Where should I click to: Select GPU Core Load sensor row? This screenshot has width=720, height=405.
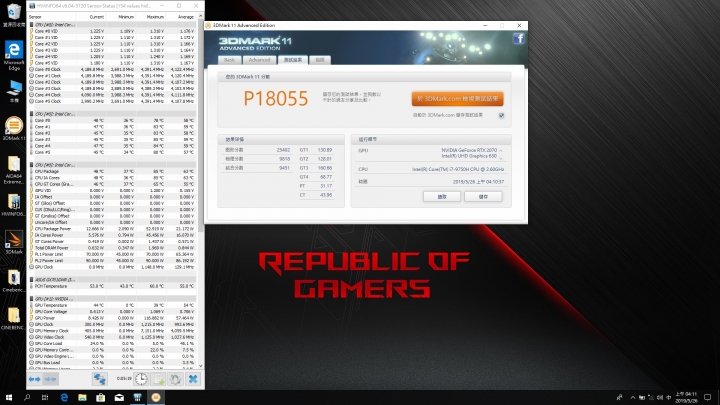tap(112, 343)
